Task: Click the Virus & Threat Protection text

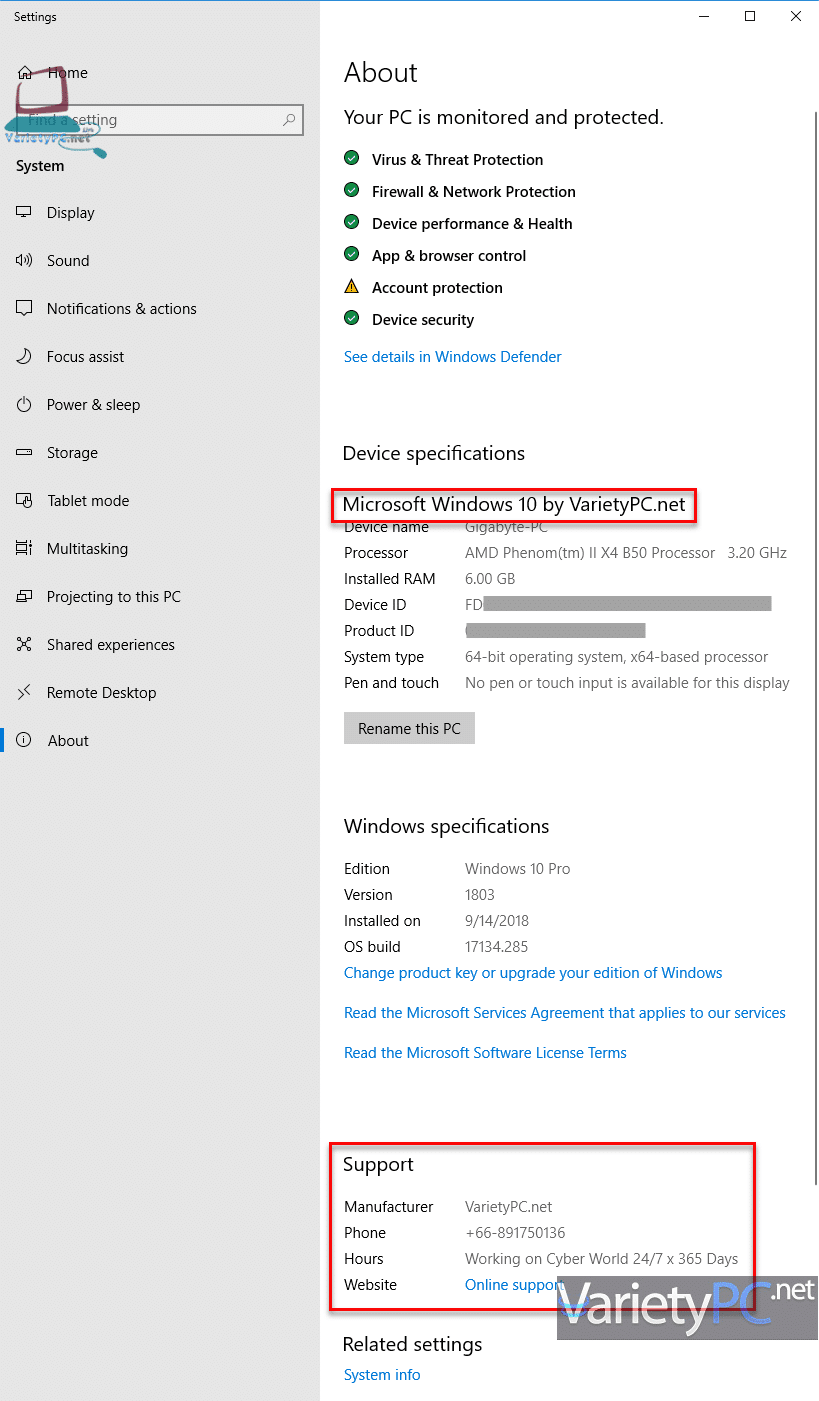Action: tap(457, 160)
